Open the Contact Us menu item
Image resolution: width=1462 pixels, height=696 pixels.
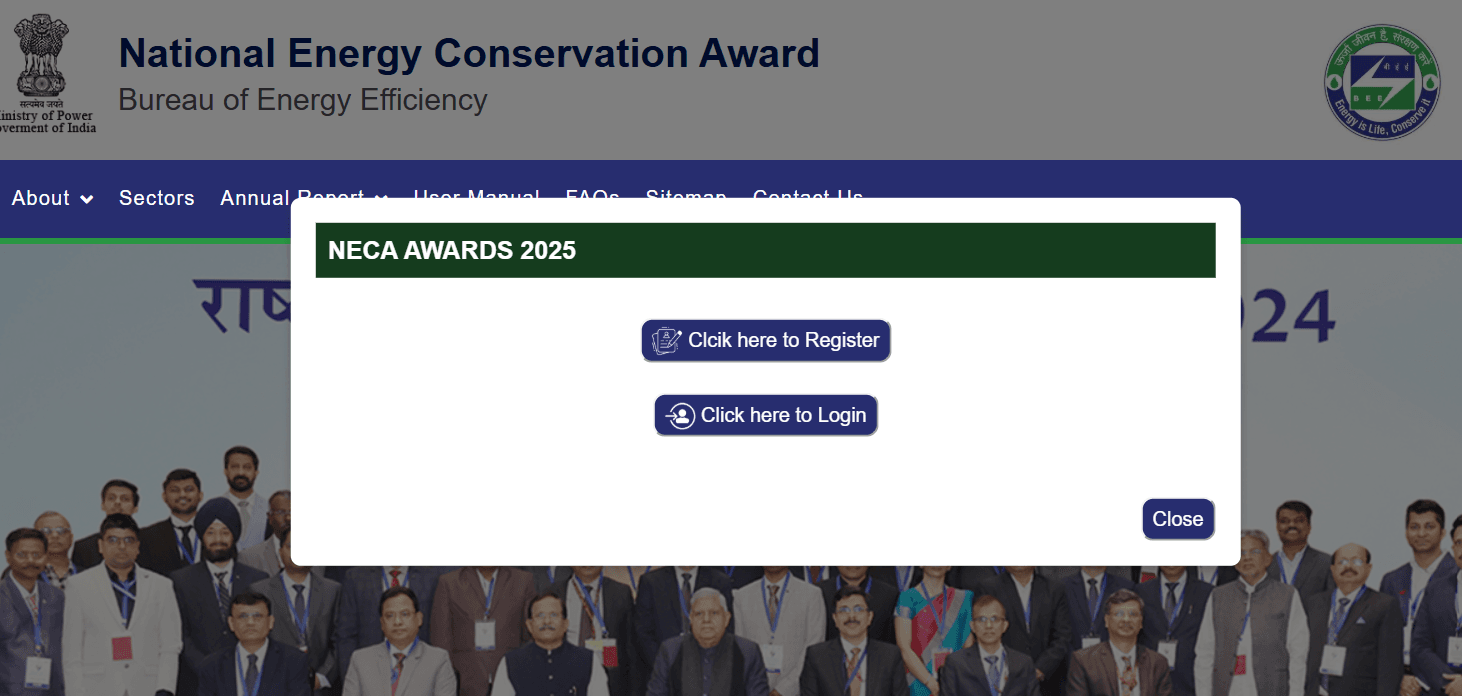(807, 196)
